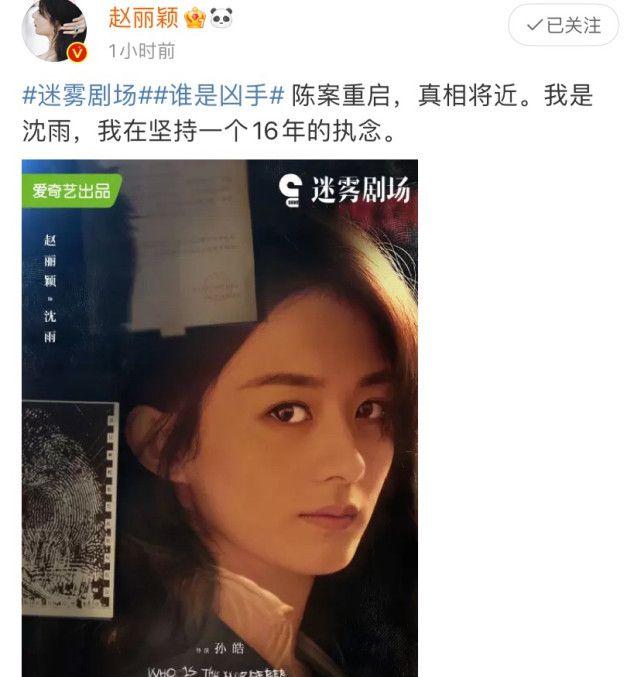The height and width of the screenshot is (677, 641).
Task: Click the vertical 赵丽颖 沈雨 credit text
Action: tap(50, 288)
